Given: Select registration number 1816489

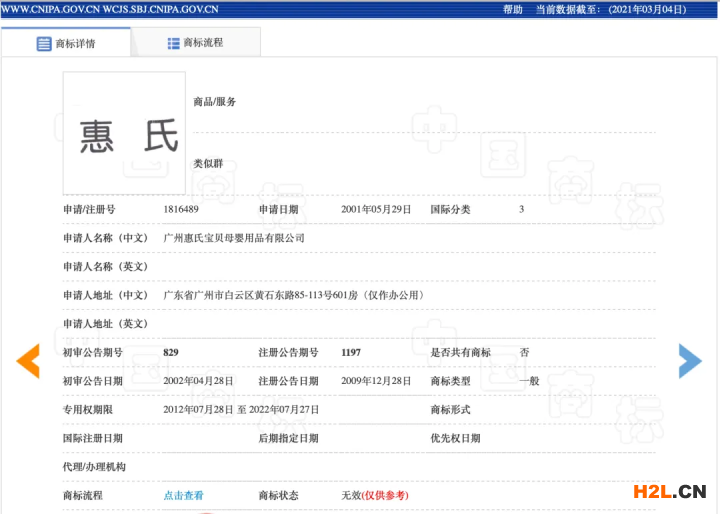Looking at the screenshot, I should coord(181,209).
